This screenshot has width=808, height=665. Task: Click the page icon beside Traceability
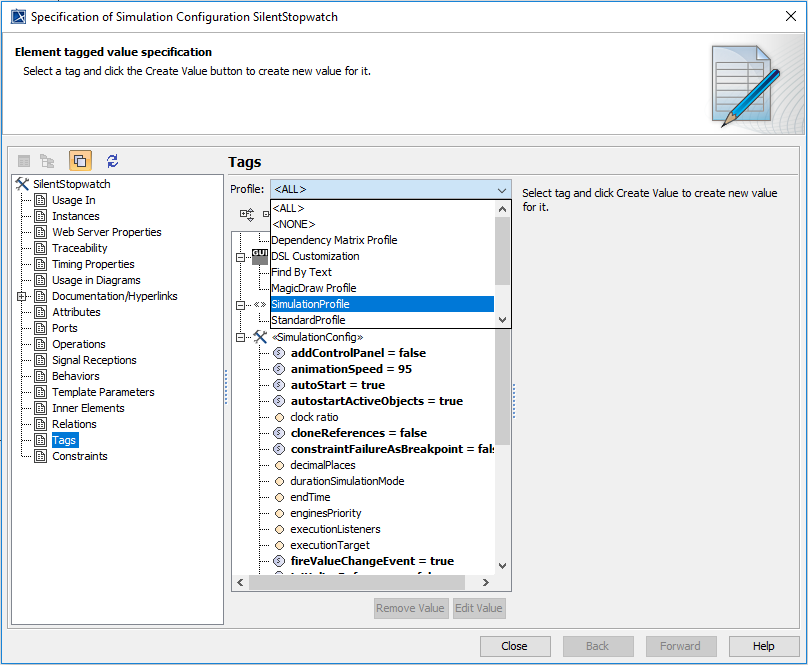pyautogui.click(x=40, y=248)
